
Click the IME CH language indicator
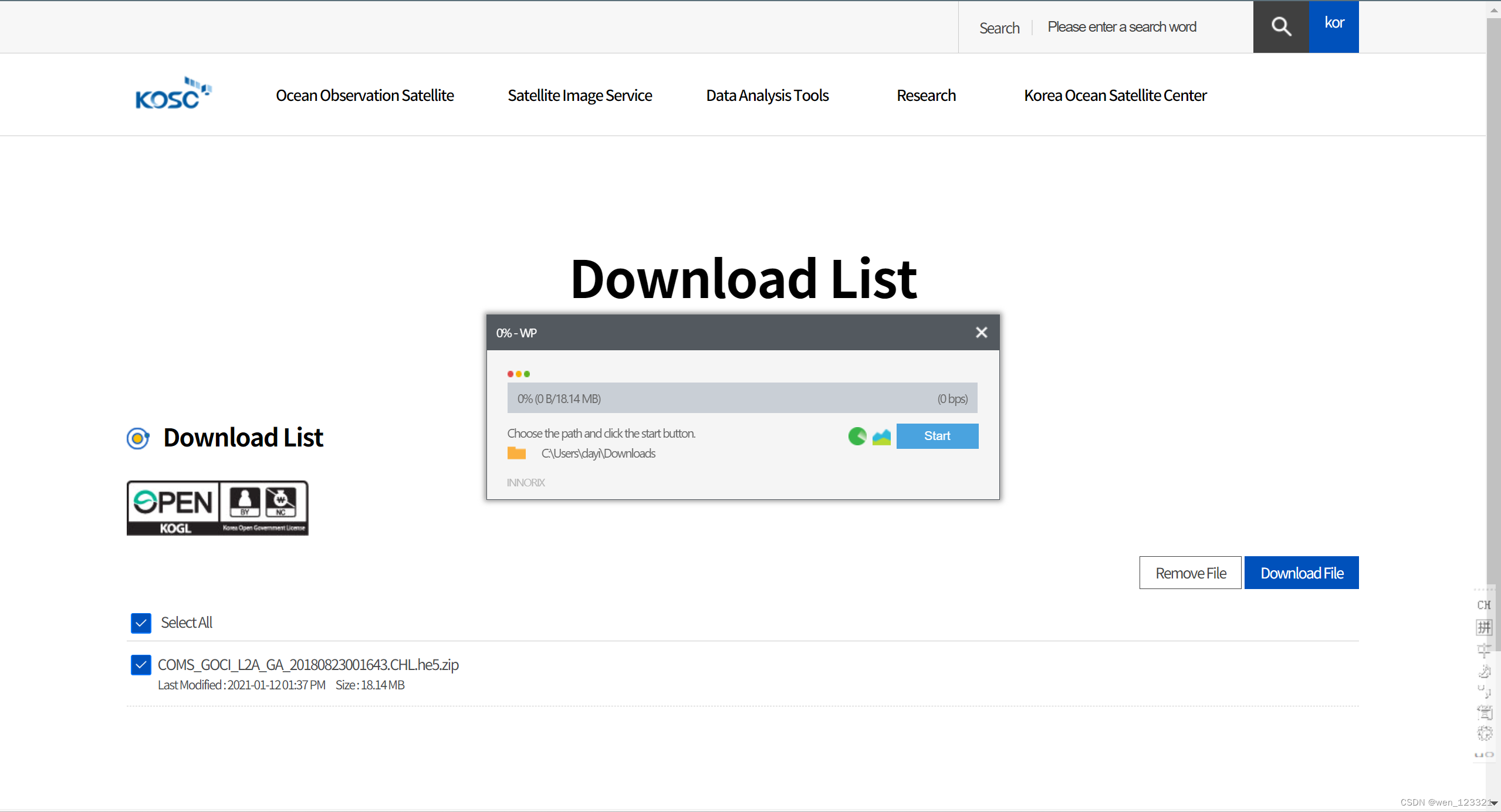click(x=1484, y=605)
